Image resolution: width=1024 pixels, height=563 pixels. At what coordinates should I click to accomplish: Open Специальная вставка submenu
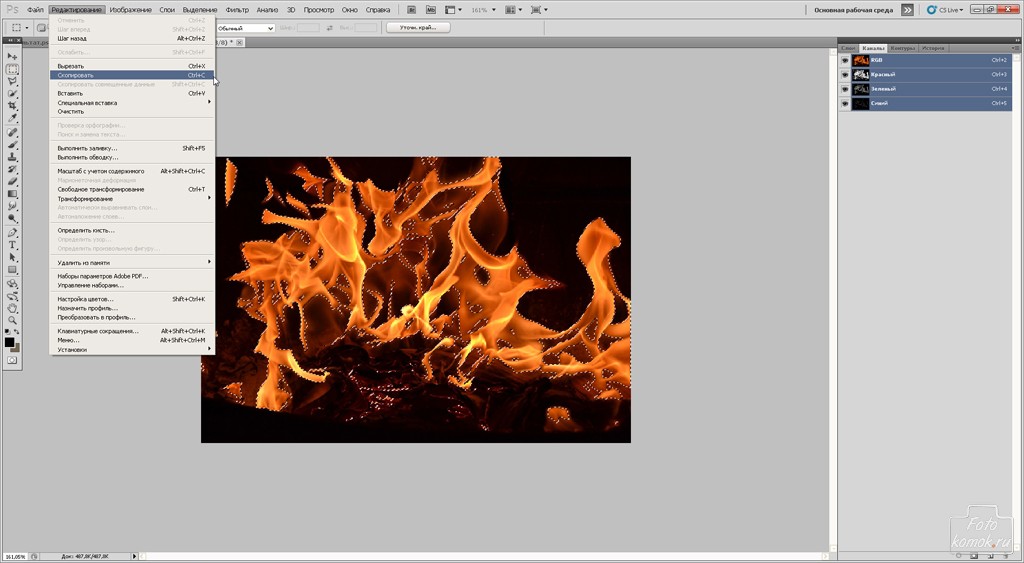click(132, 103)
